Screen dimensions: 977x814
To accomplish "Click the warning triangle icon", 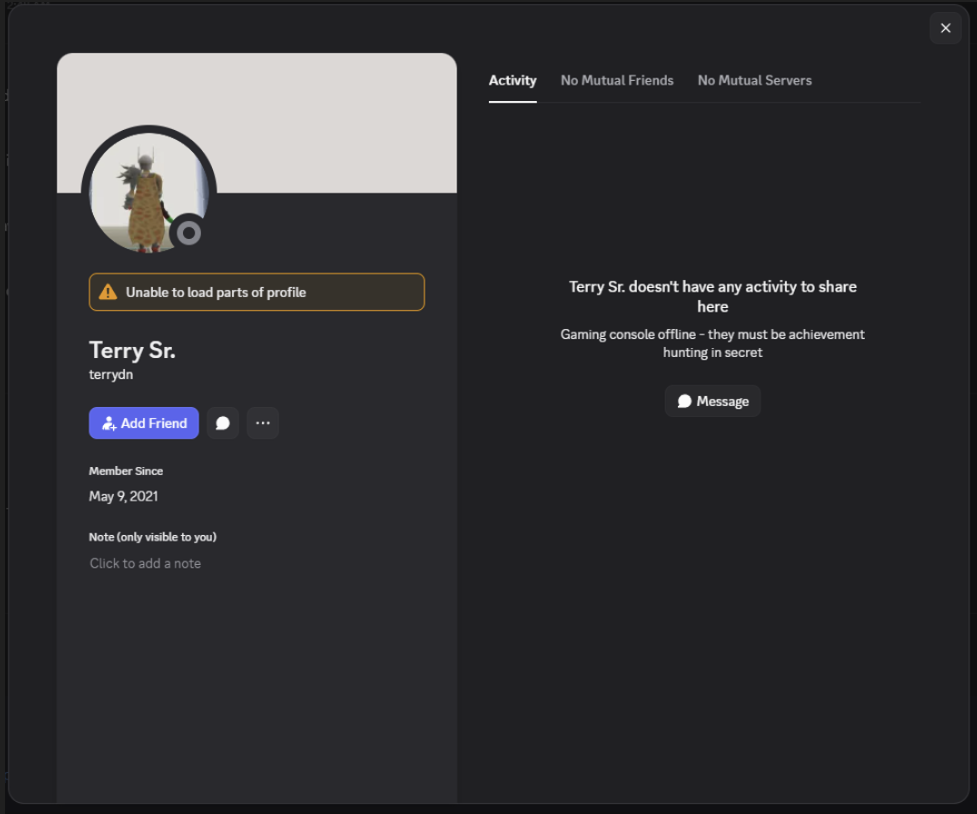I will [108, 292].
